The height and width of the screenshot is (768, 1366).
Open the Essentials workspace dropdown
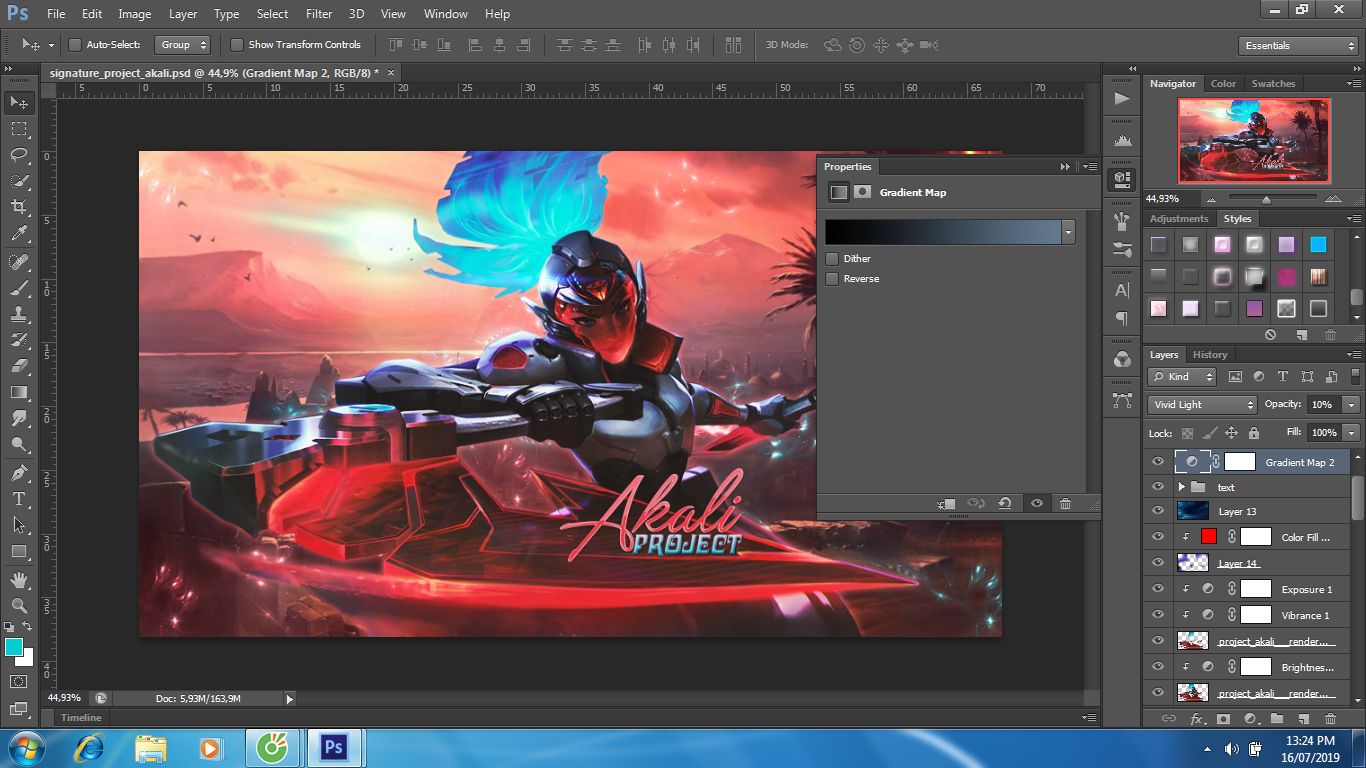[1298, 46]
